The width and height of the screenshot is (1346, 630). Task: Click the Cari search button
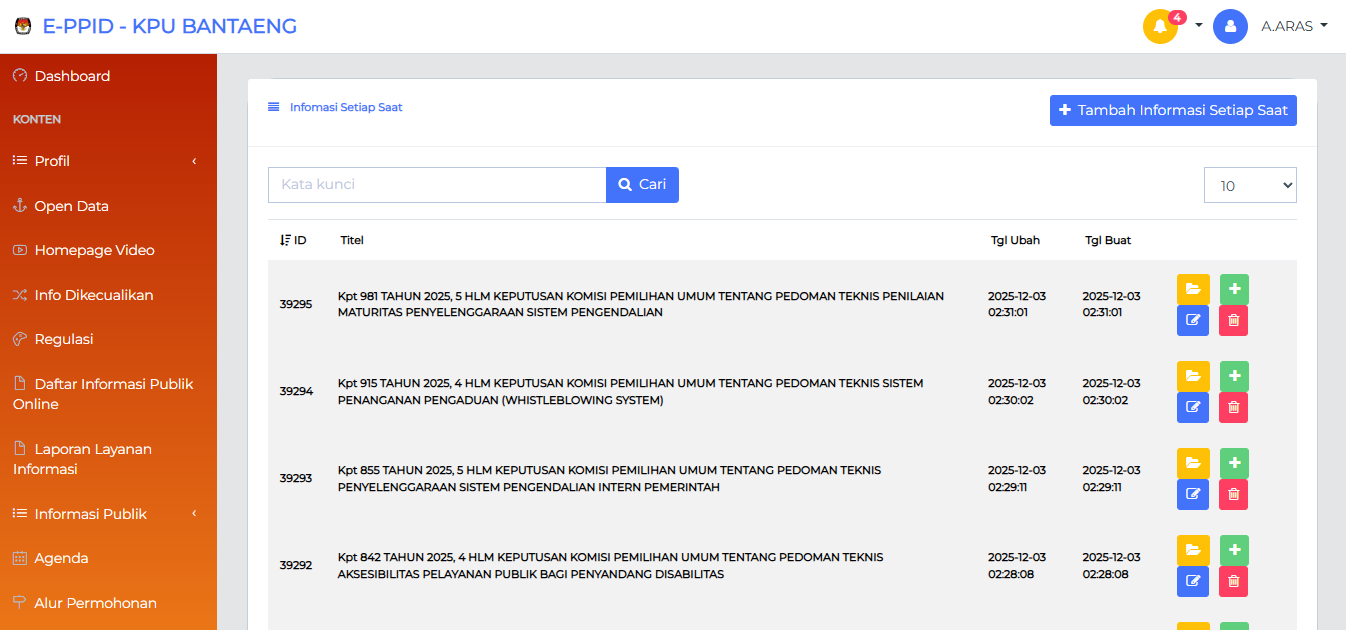point(642,185)
